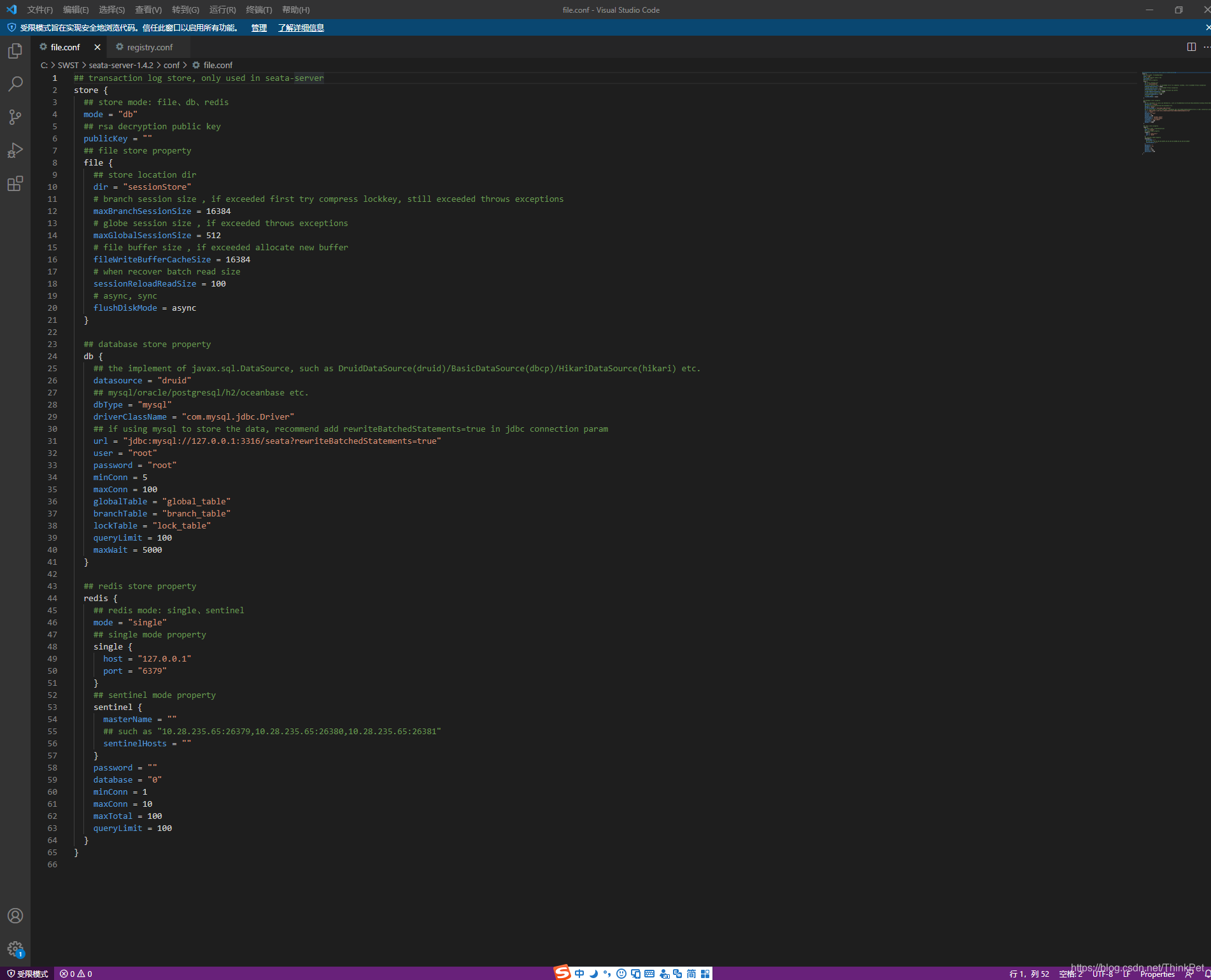Open the Run and Debug view

15,150
